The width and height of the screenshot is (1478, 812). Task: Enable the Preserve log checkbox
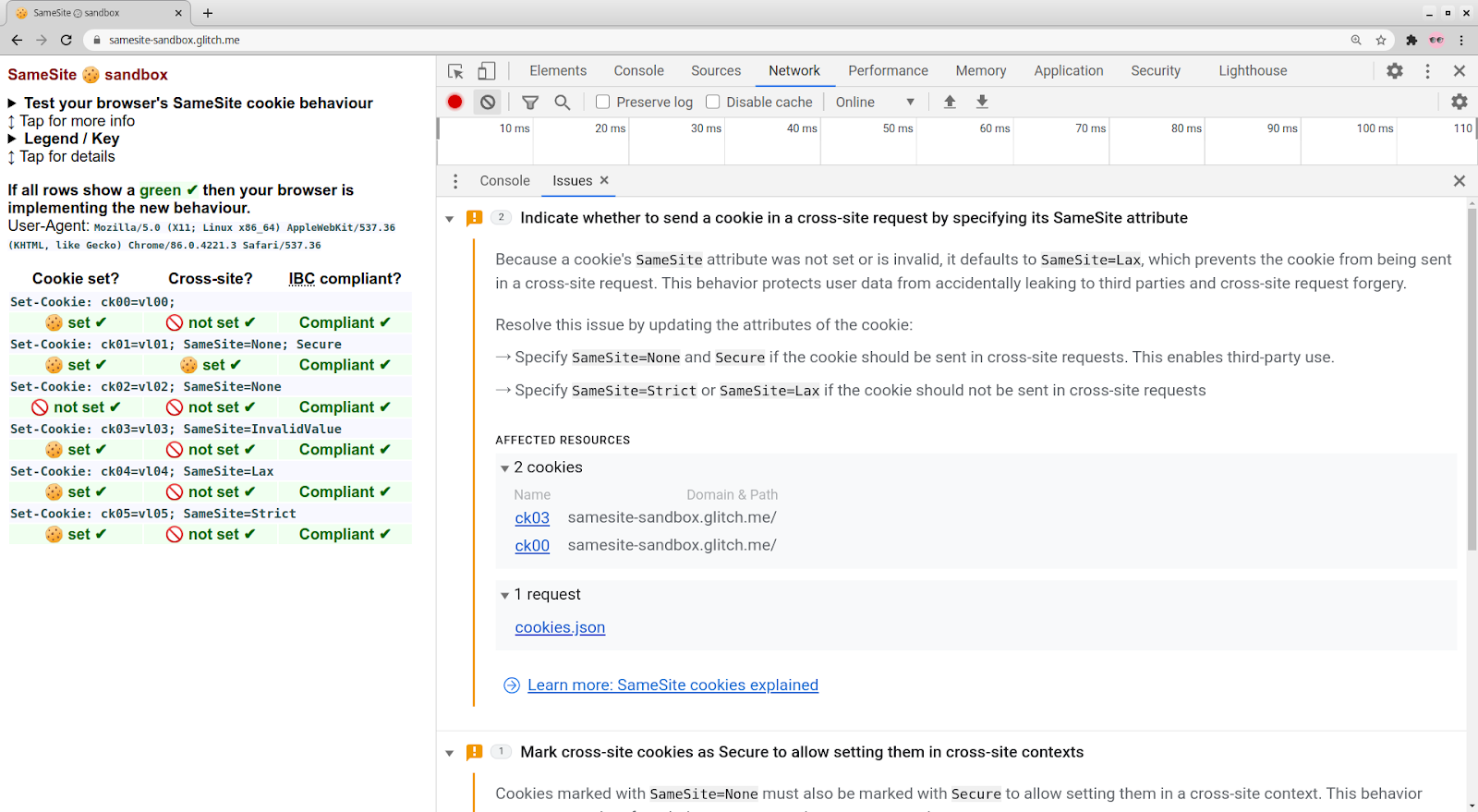pyautogui.click(x=603, y=102)
